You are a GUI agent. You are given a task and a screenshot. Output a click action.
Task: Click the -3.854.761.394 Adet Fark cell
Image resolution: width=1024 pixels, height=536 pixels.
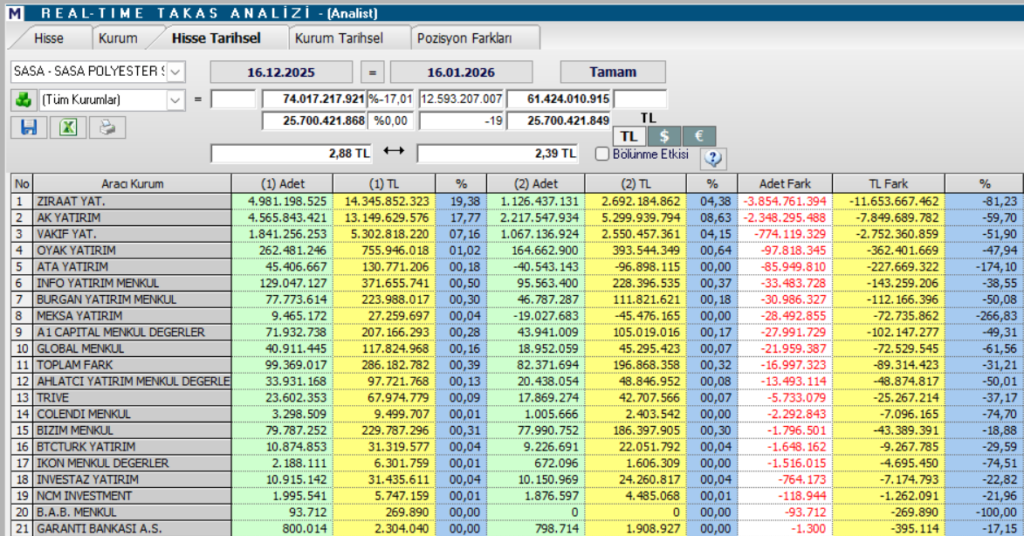pos(785,202)
